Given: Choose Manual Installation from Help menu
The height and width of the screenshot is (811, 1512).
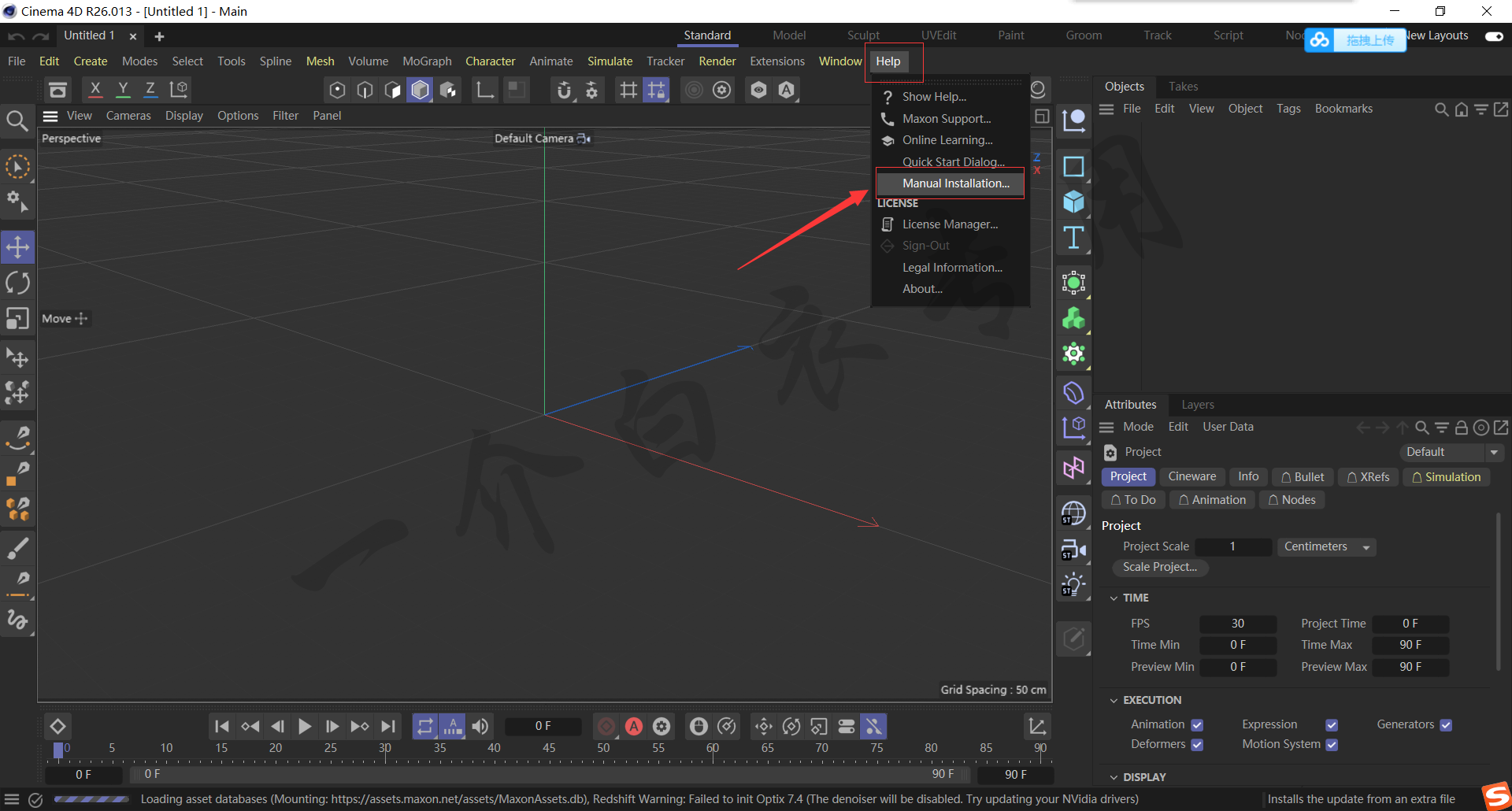Looking at the screenshot, I should (x=955, y=183).
